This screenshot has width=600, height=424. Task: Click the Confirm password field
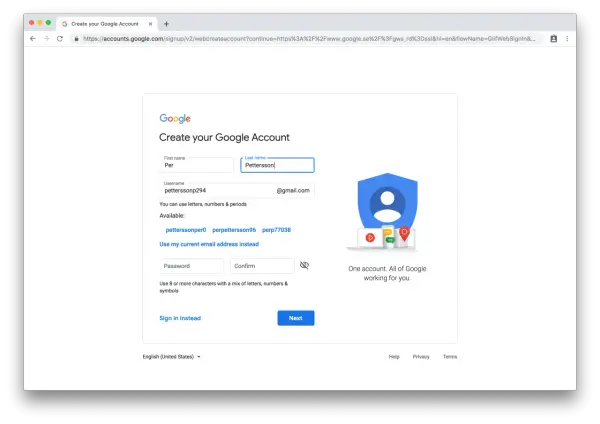[x=262, y=266]
